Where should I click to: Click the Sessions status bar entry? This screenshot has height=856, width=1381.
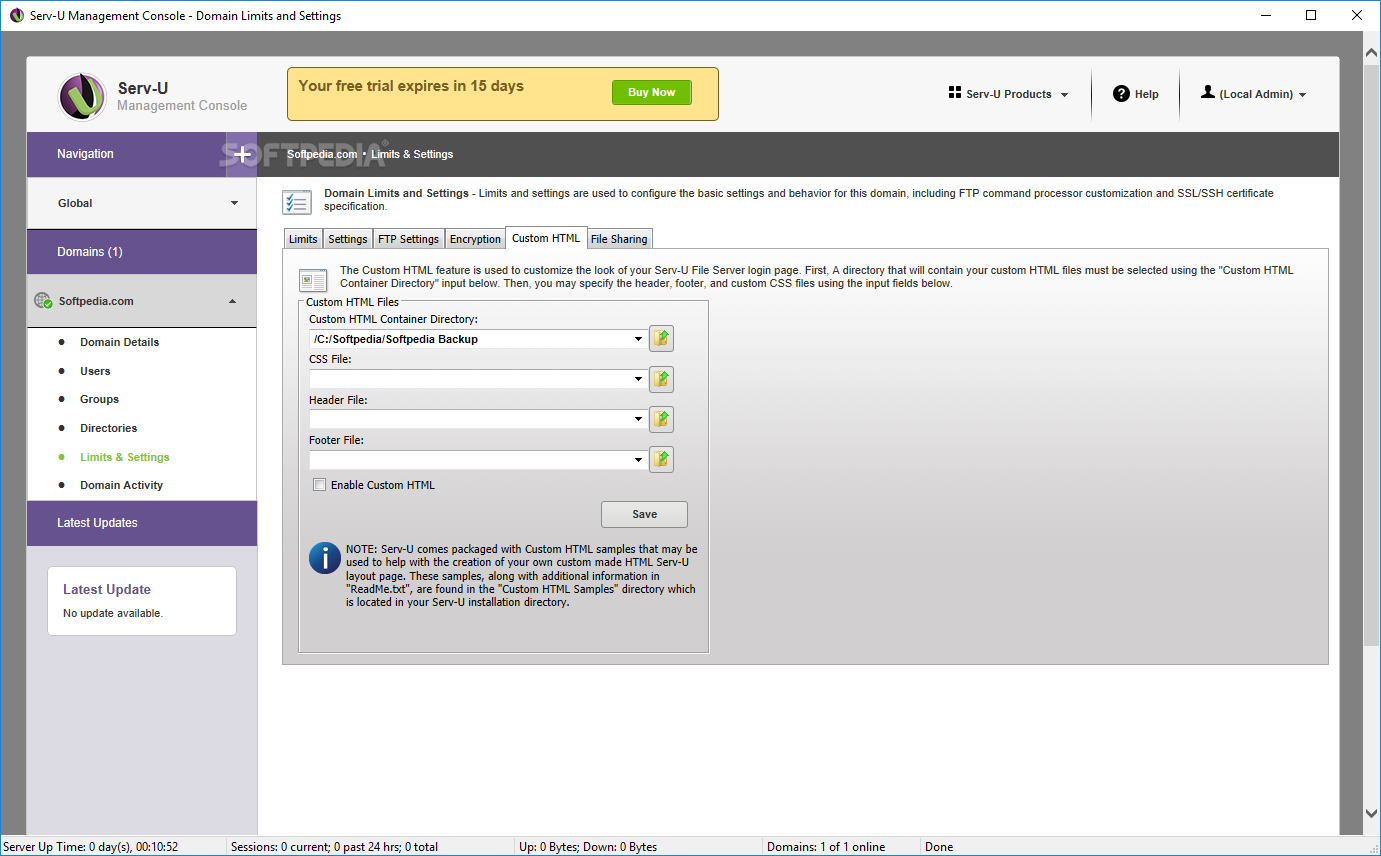coord(334,847)
